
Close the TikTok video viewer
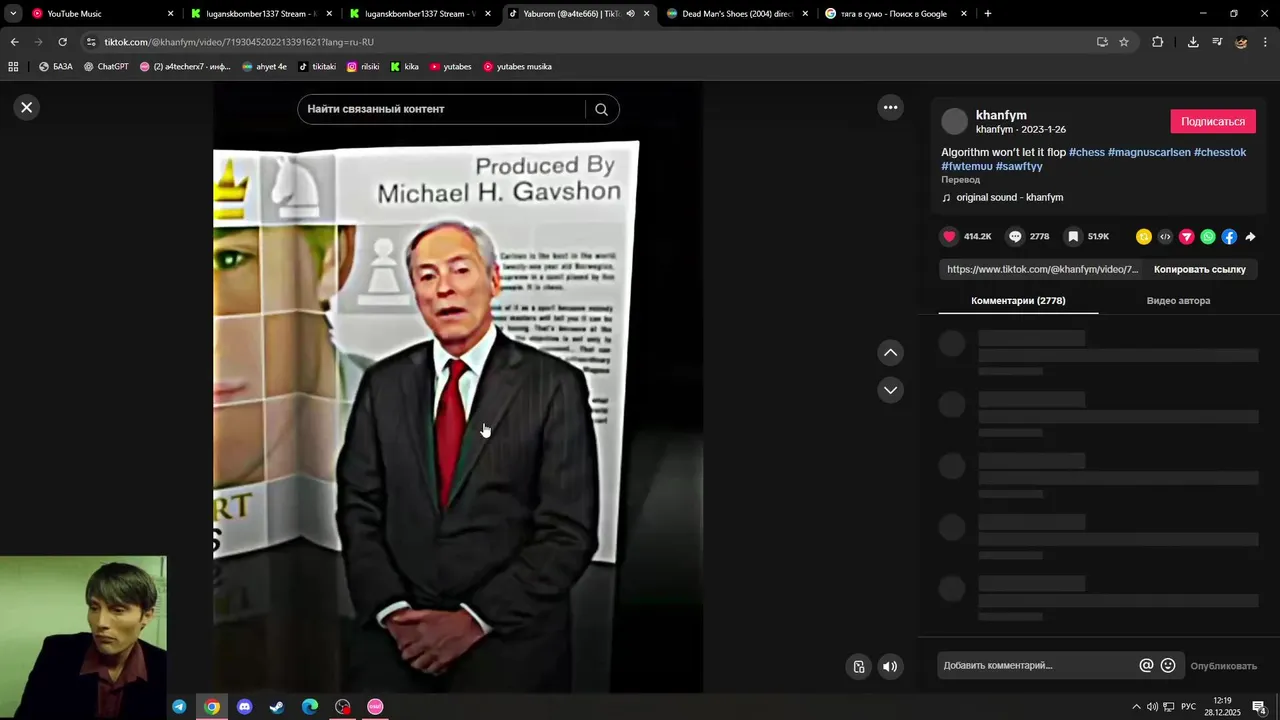27,107
